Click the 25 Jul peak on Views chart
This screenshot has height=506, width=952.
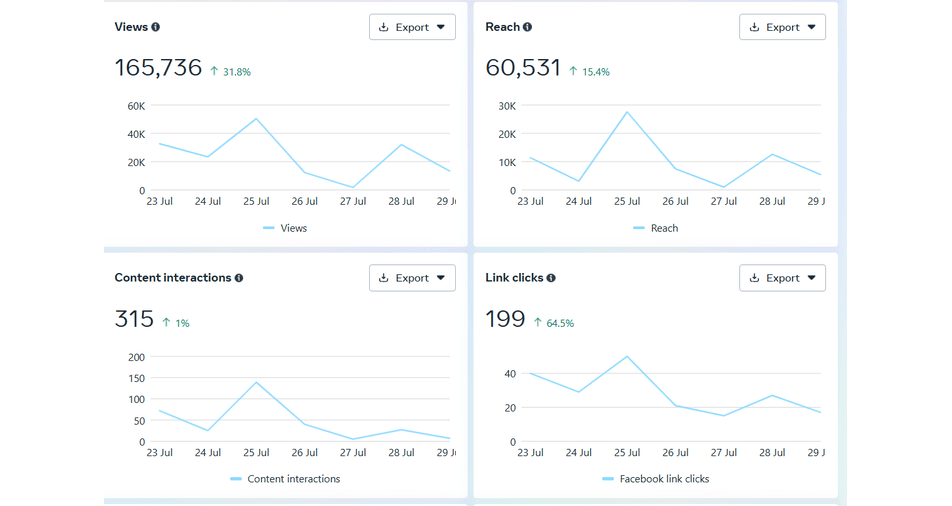coord(257,119)
